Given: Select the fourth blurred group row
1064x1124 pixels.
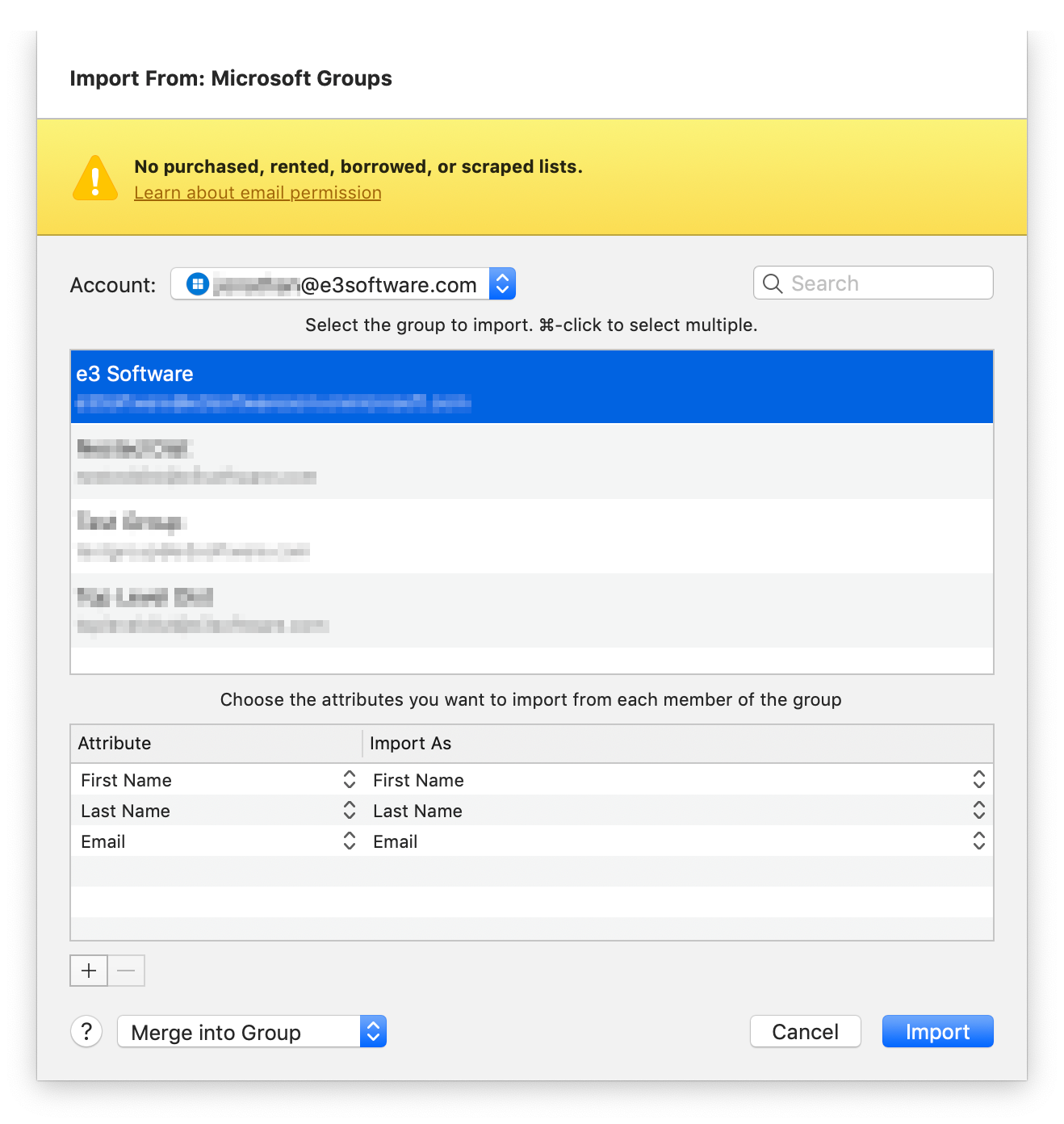Looking at the screenshot, I should click(x=532, y=610).
